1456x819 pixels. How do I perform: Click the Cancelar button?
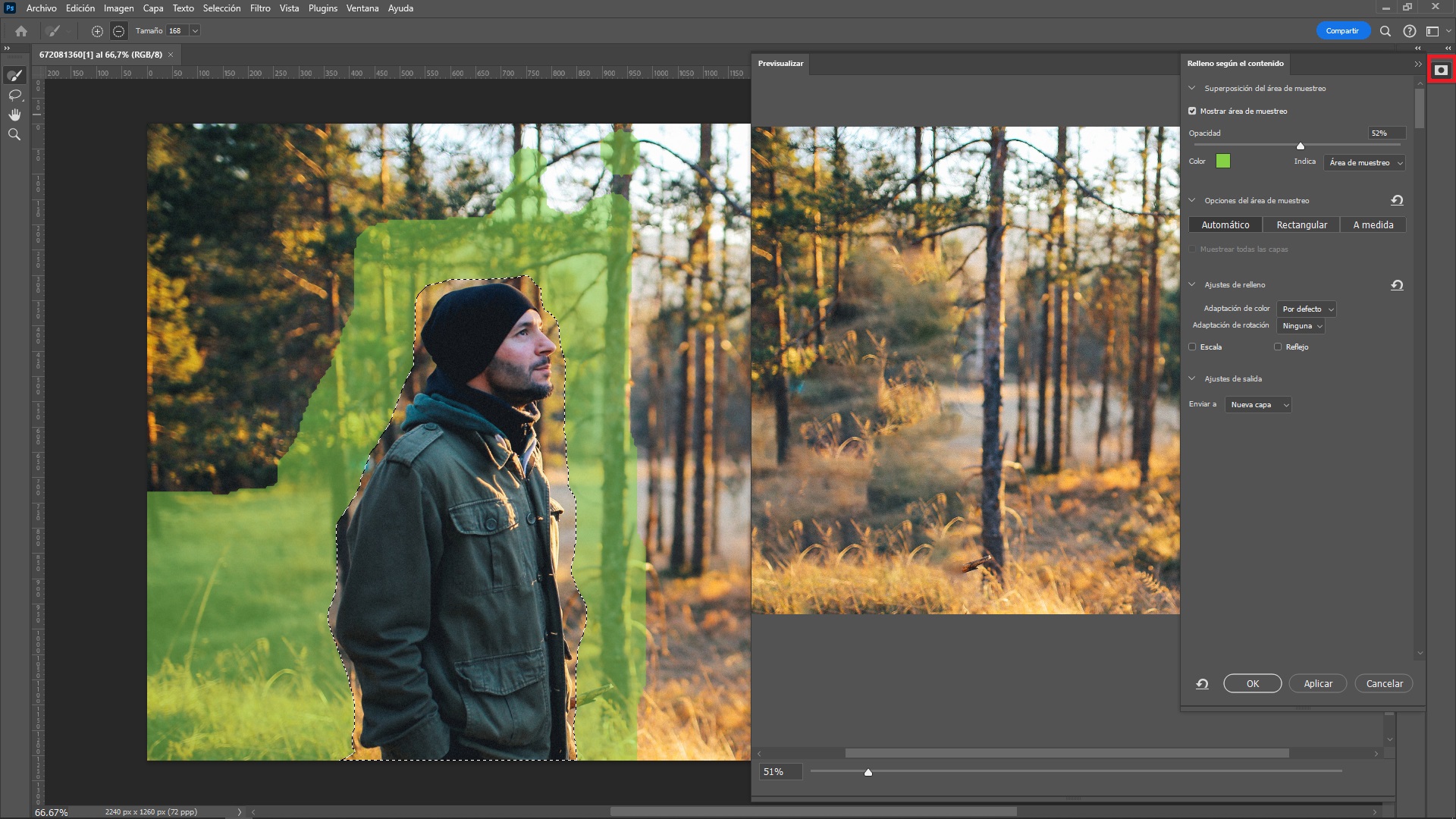(x=1384, y=683)
